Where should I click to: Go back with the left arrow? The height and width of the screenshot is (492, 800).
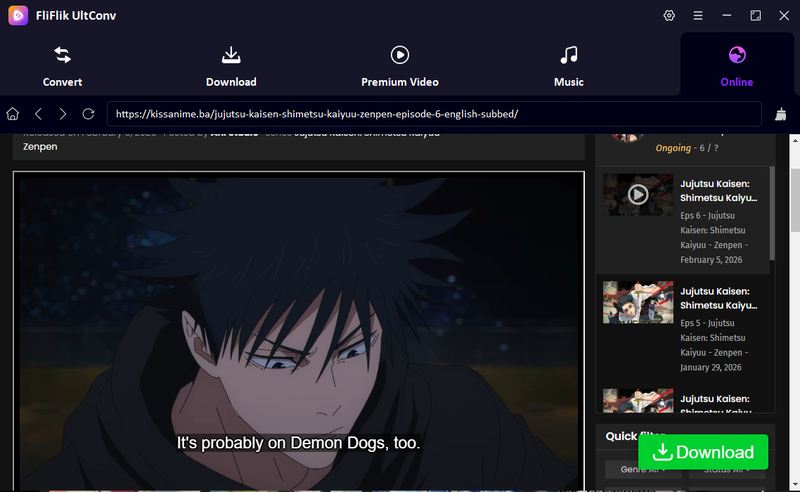(38, 114)
